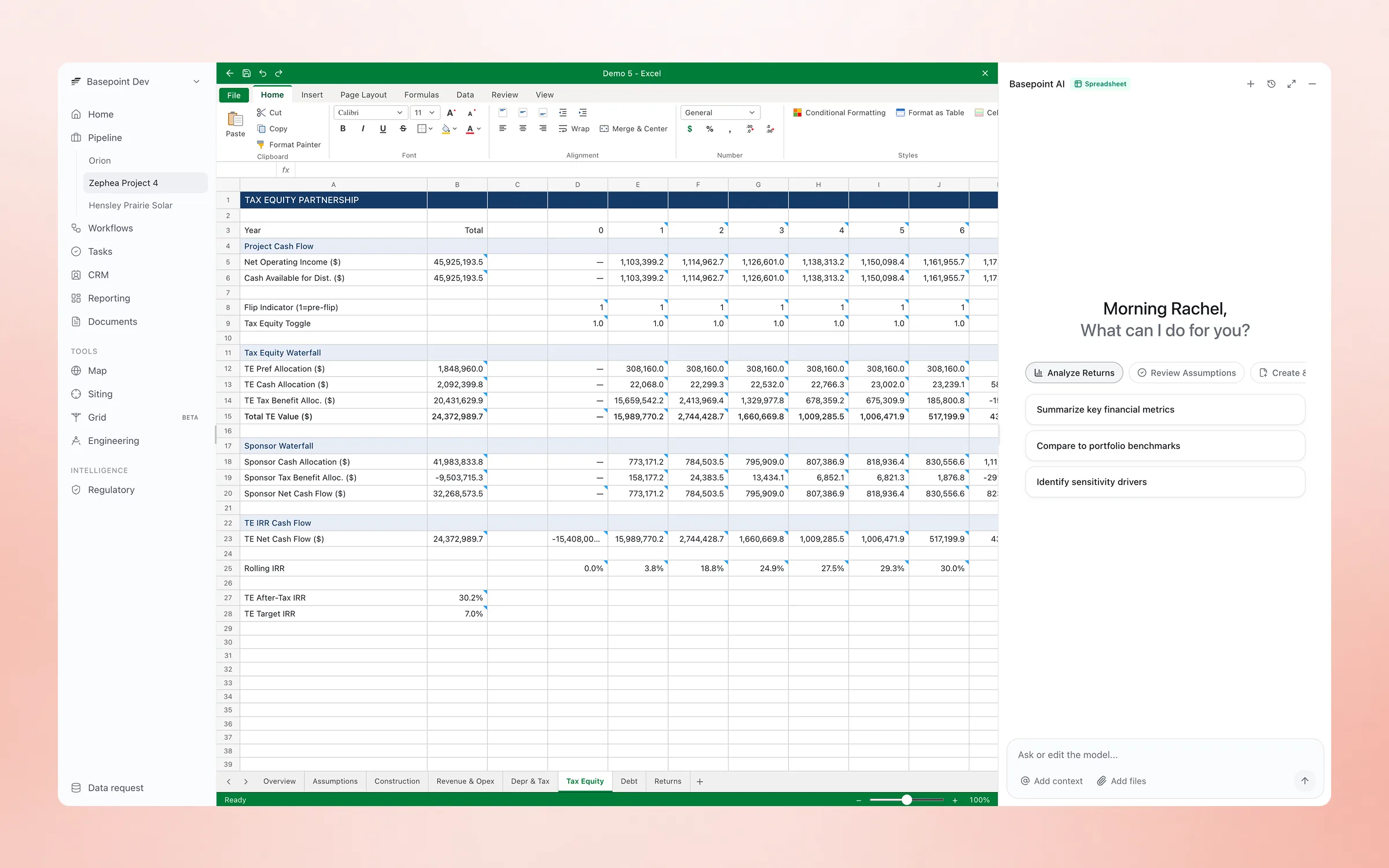This screenshot has width=1389, height=868.
Task: Click the formula bar input
Action: (646, 170)
